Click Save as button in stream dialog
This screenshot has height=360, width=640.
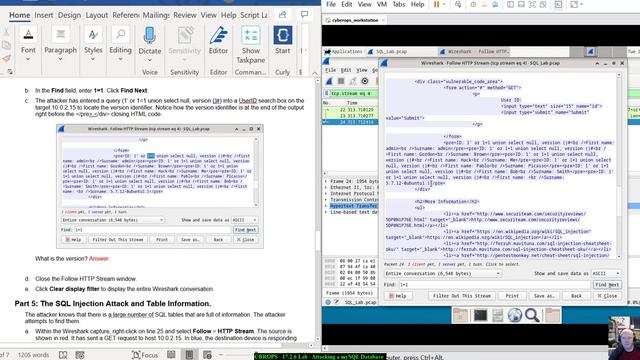coord(544,296)
